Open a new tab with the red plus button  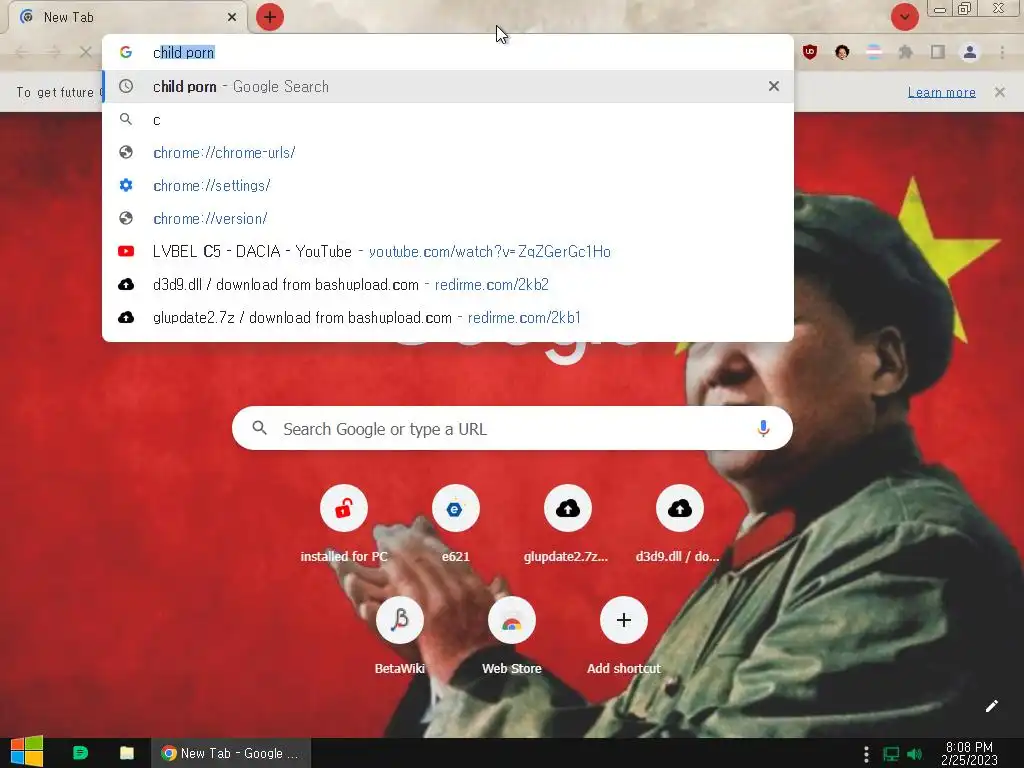[270, 17]
